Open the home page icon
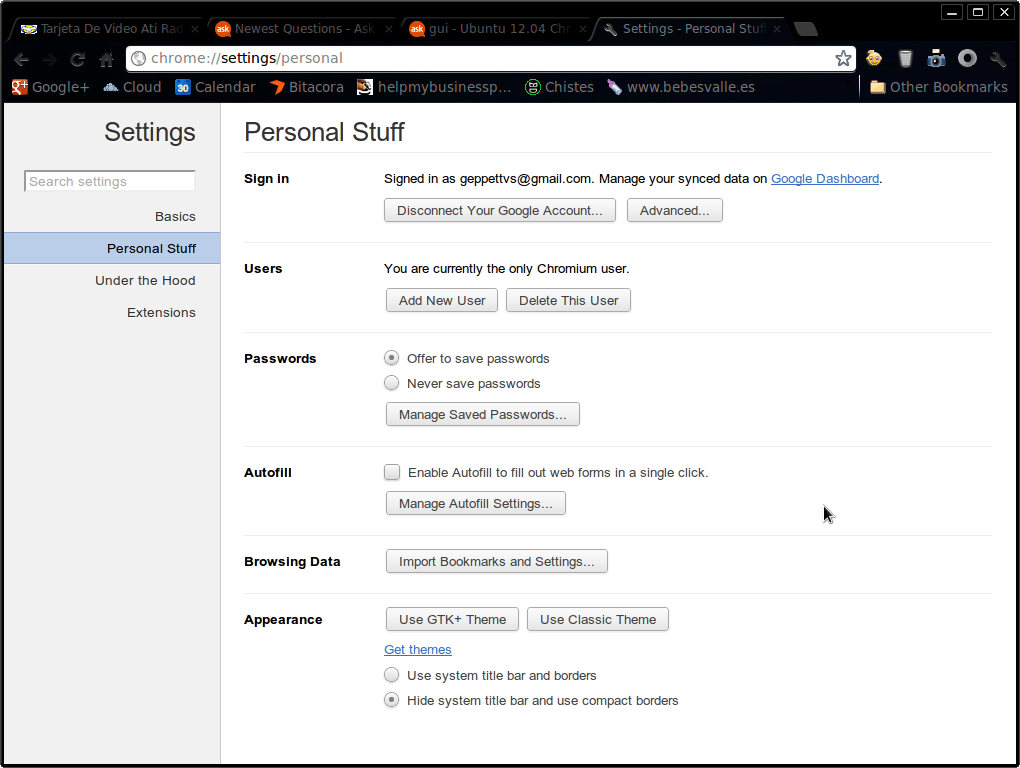 (107, 60)
